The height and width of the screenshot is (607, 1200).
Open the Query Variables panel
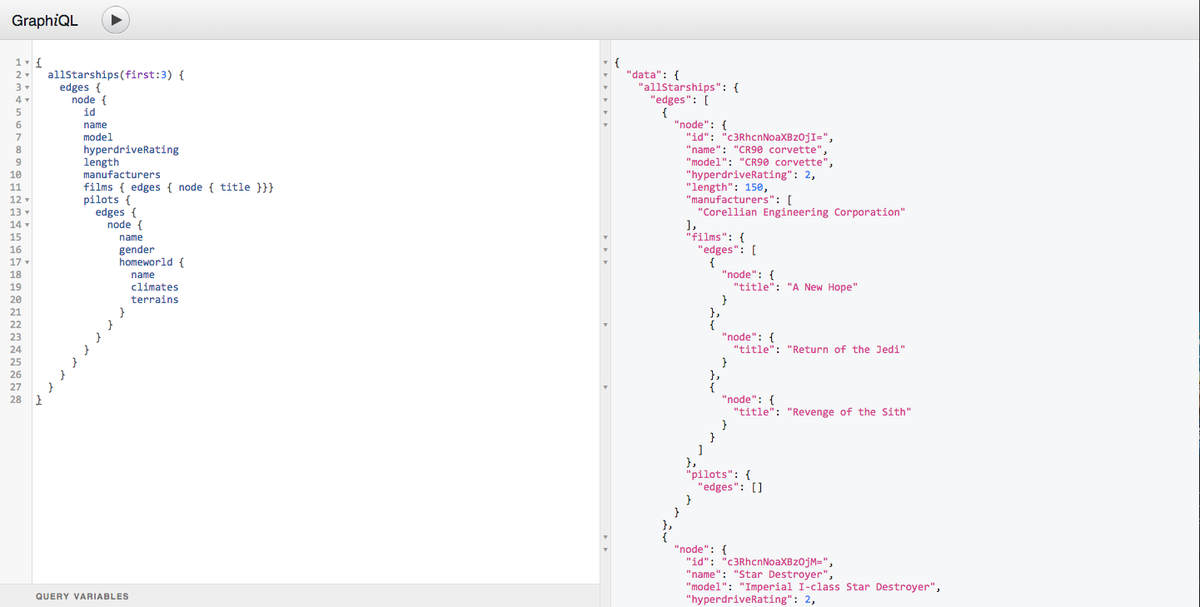click(82, 596)
